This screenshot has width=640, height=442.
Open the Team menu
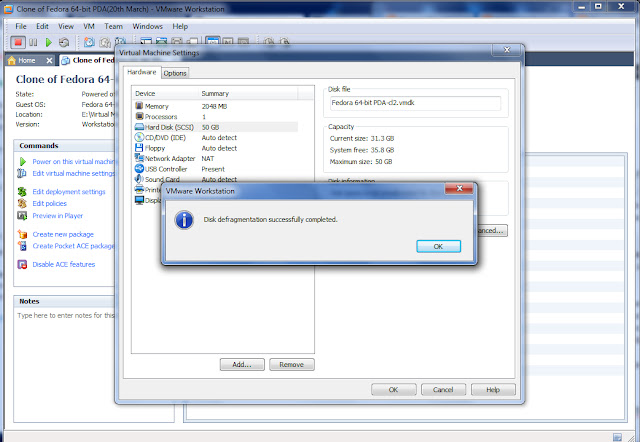pos(113,26)
